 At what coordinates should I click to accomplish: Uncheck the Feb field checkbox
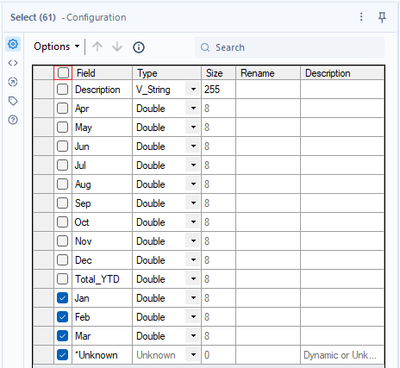pyautogui.click(x=62, y=317)
